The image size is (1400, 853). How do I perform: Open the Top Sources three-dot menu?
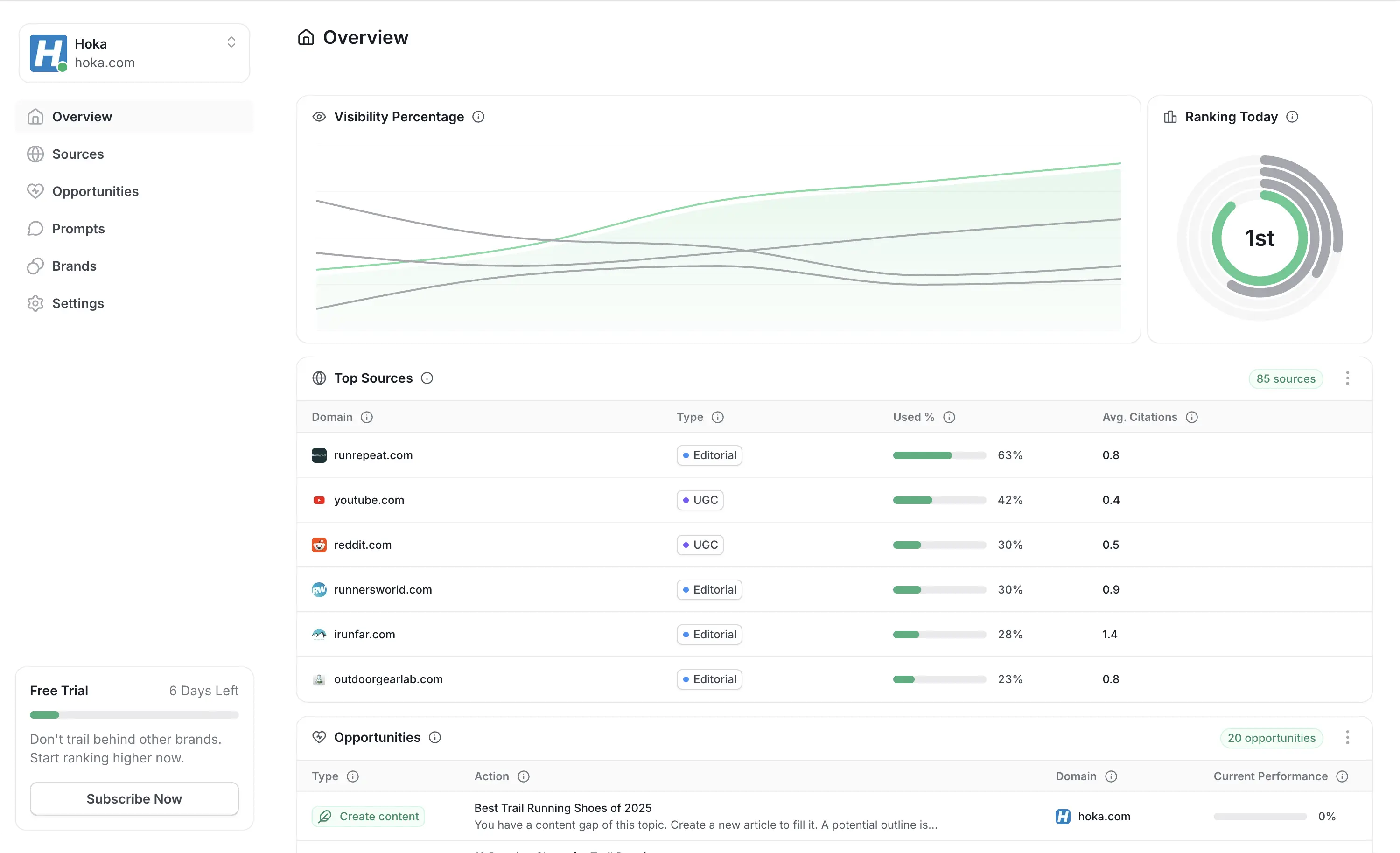(1348, 378)
